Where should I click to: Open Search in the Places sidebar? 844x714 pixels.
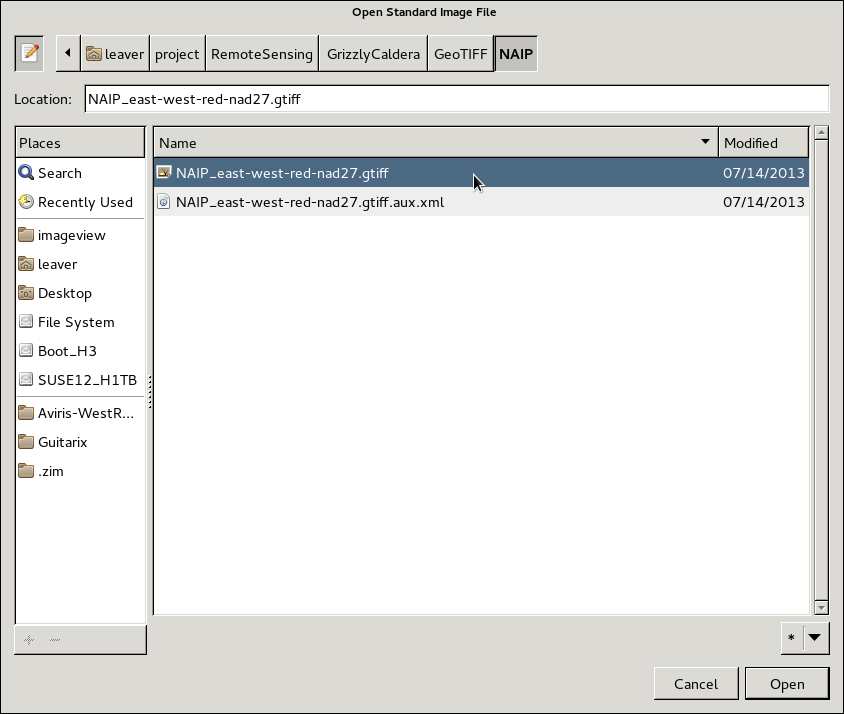(x=80, y=173)
